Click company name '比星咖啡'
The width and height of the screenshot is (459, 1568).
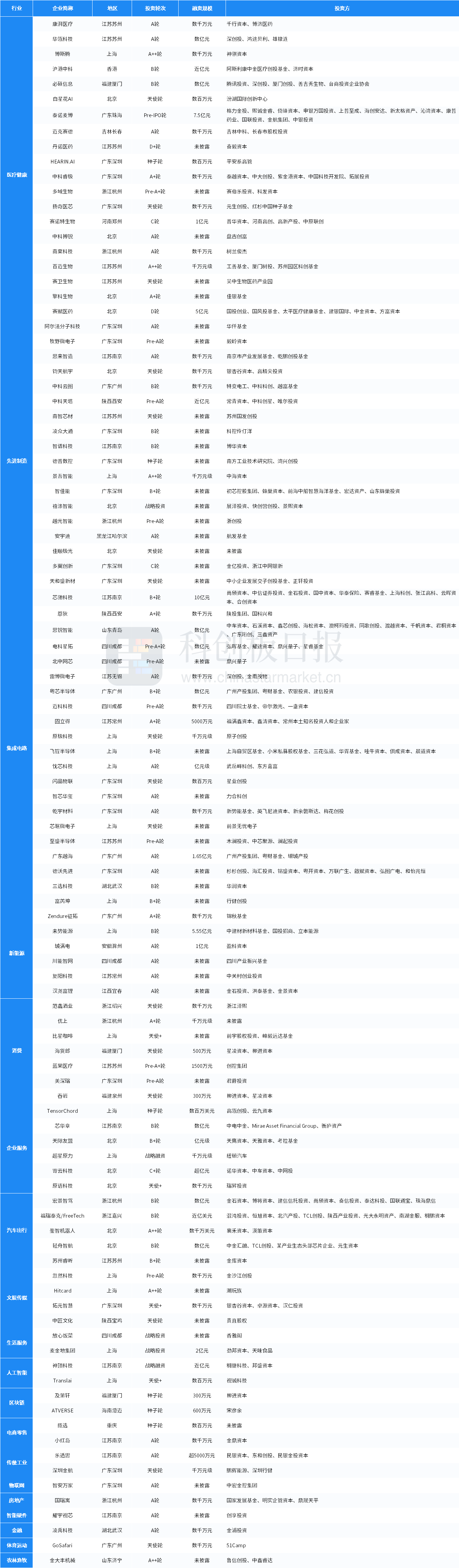click(63, 1036)
